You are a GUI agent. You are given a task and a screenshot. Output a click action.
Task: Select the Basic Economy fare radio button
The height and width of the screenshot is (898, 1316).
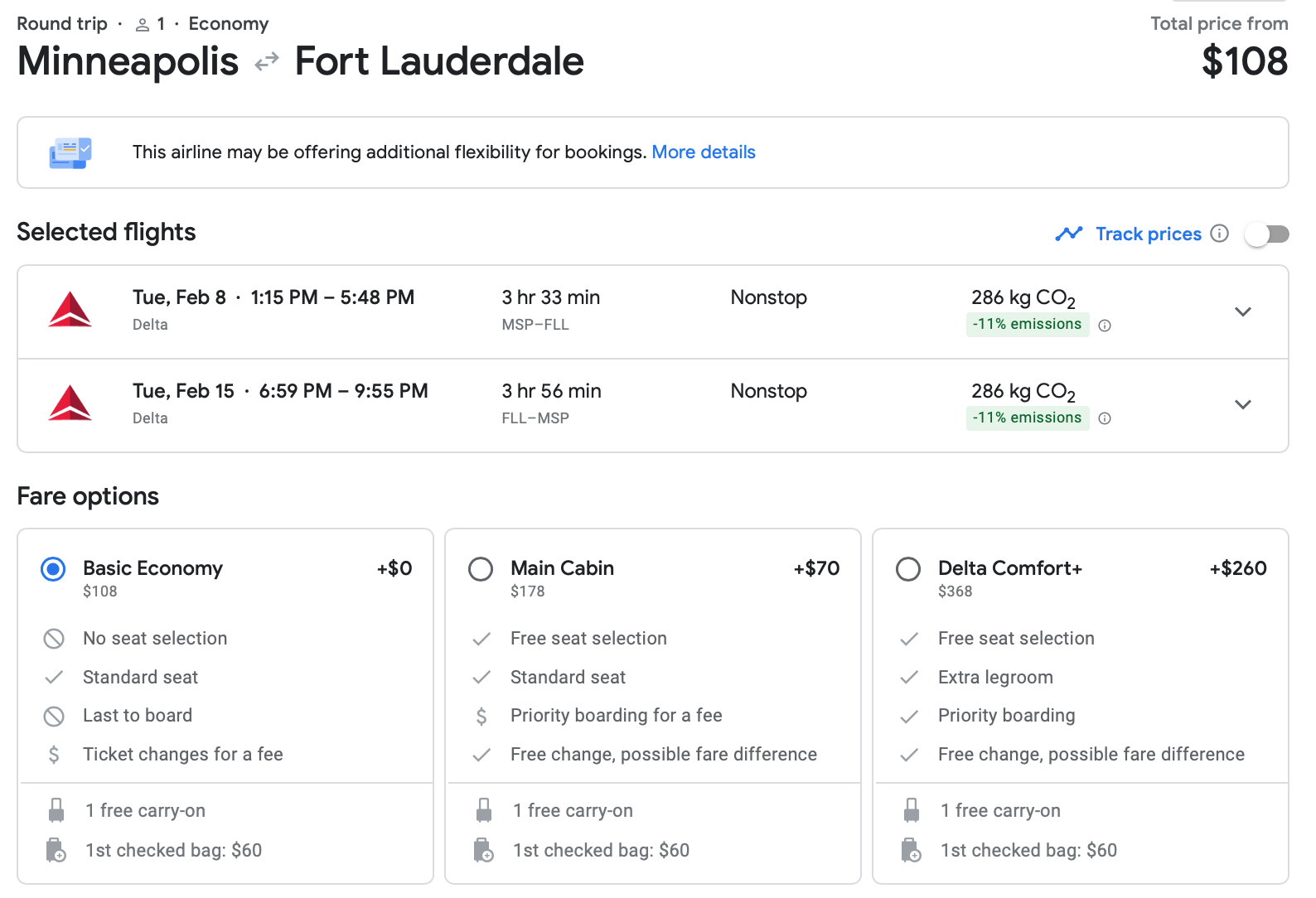click(x=54, y=569)
